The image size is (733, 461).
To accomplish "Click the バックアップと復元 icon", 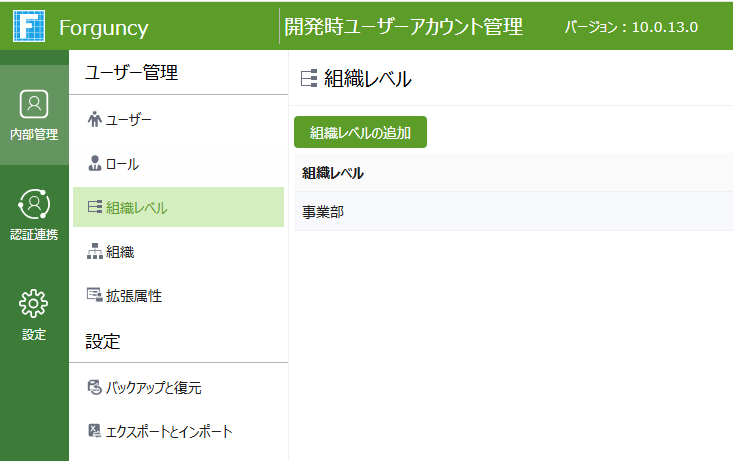I will 95,388.
